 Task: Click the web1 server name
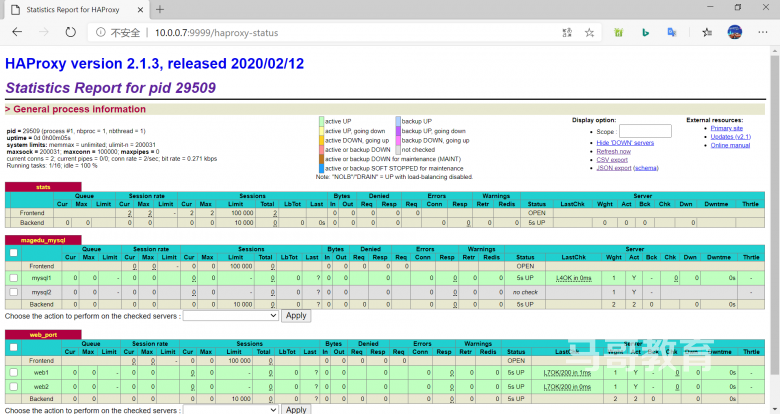(x=41, y=373)
